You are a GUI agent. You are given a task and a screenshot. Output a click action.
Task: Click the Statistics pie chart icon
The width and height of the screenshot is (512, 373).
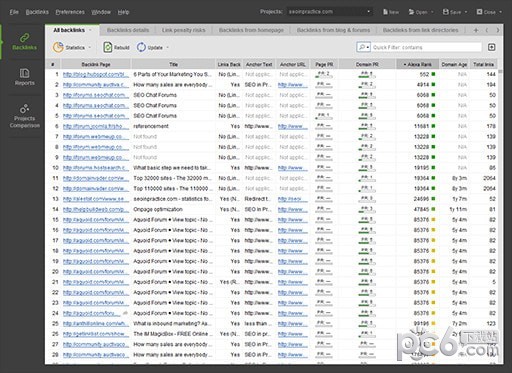58,47
